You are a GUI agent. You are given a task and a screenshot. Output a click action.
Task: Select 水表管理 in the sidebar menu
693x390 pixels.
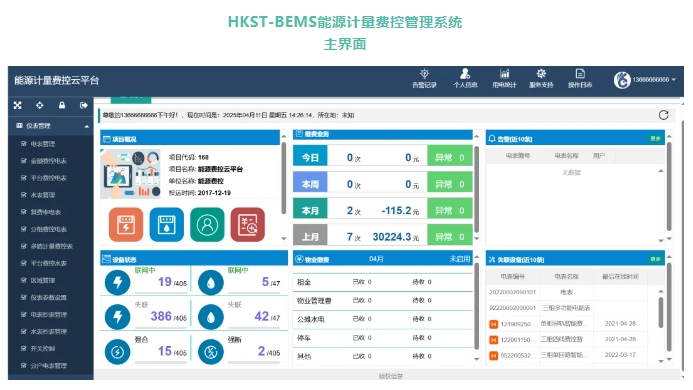(x=43, y=195)
